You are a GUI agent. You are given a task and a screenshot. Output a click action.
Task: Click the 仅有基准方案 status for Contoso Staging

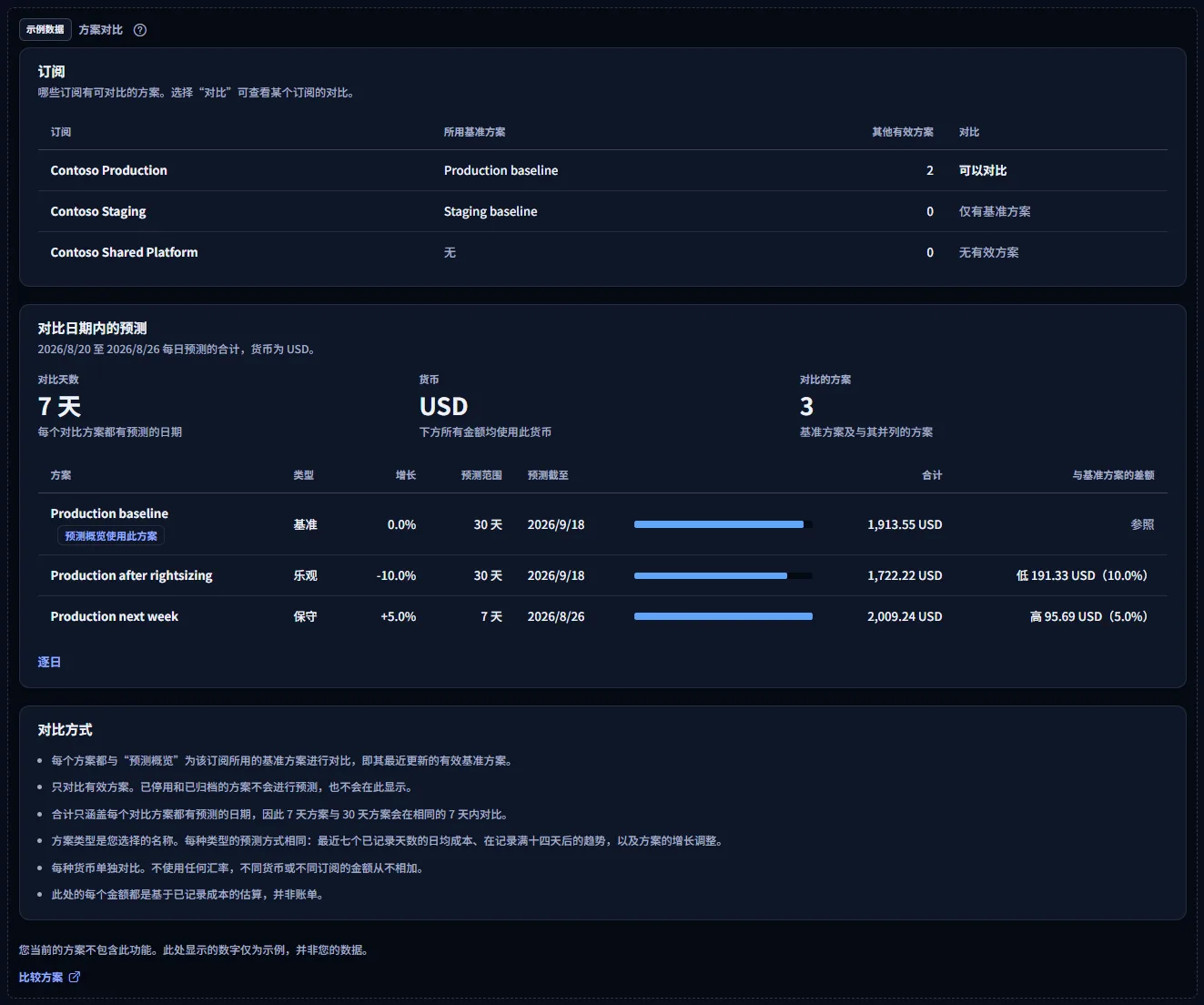(x=995, y=211)
